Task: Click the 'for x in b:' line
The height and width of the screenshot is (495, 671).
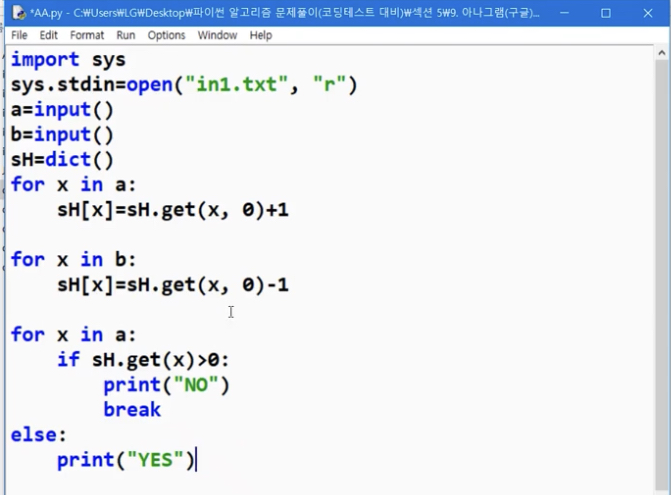Action: 73,260
